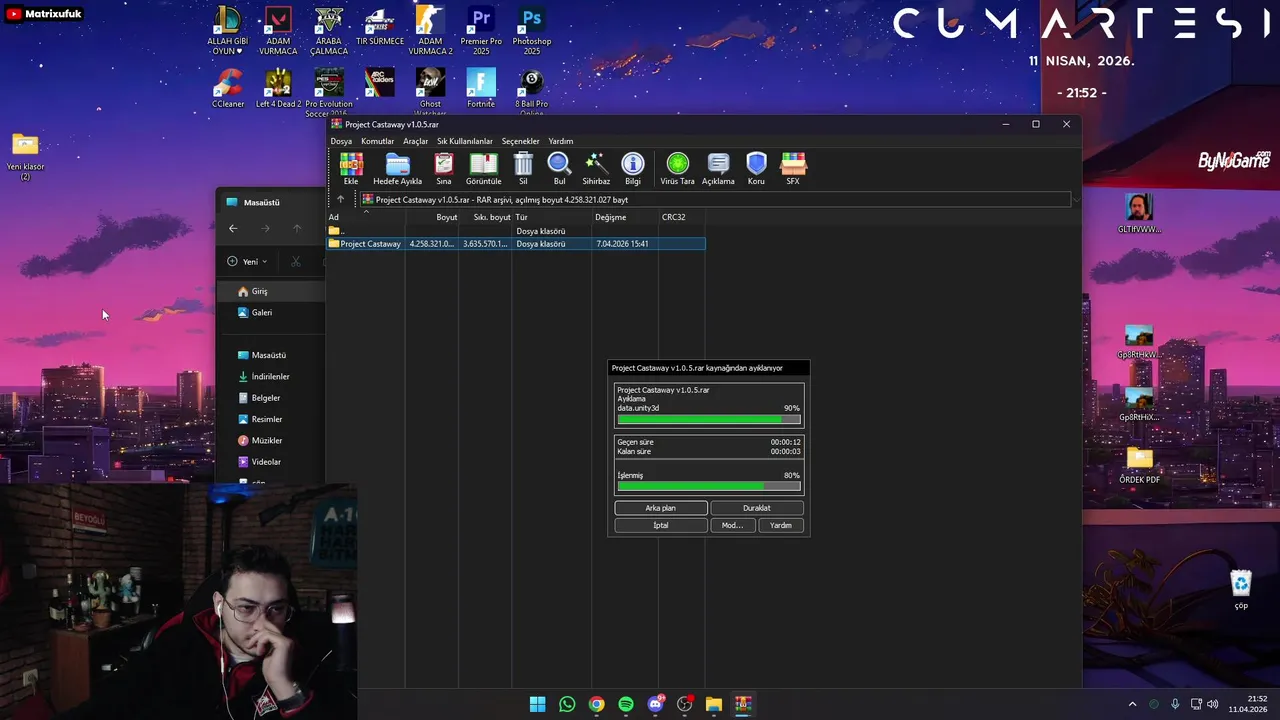Select the Left 4 Dead 2 desktop icon
The height and width of the screenshot is (720, 1280).
[278, 88]
